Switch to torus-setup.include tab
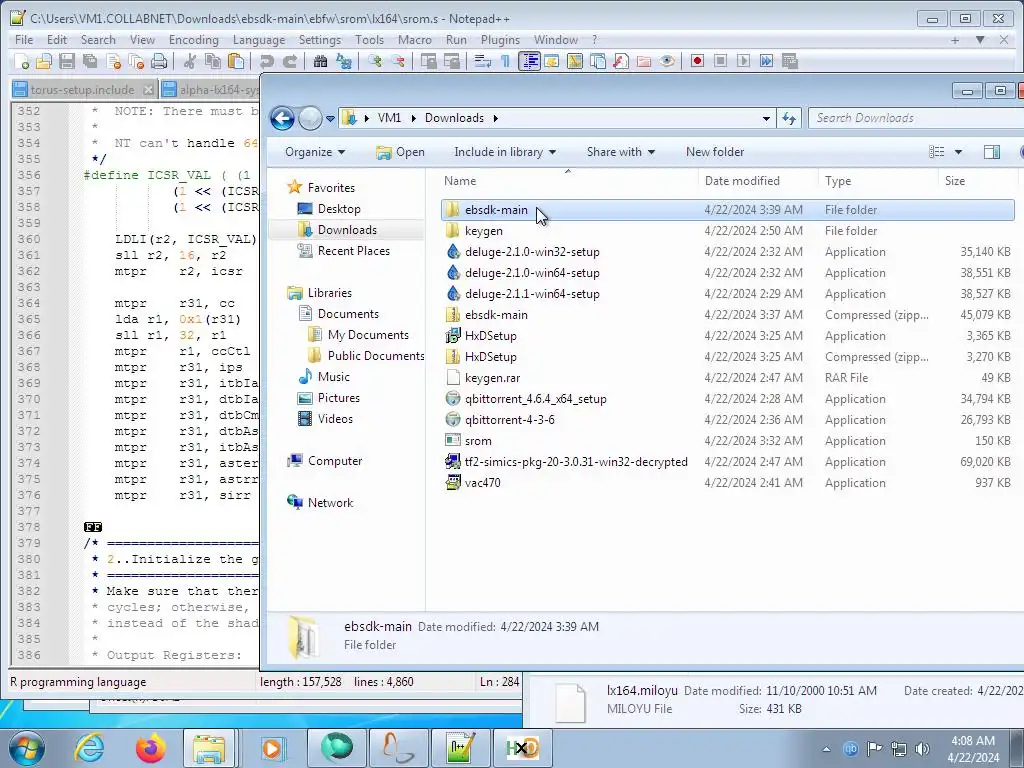Screen dimensions: 1024x768 pos(82,89)
